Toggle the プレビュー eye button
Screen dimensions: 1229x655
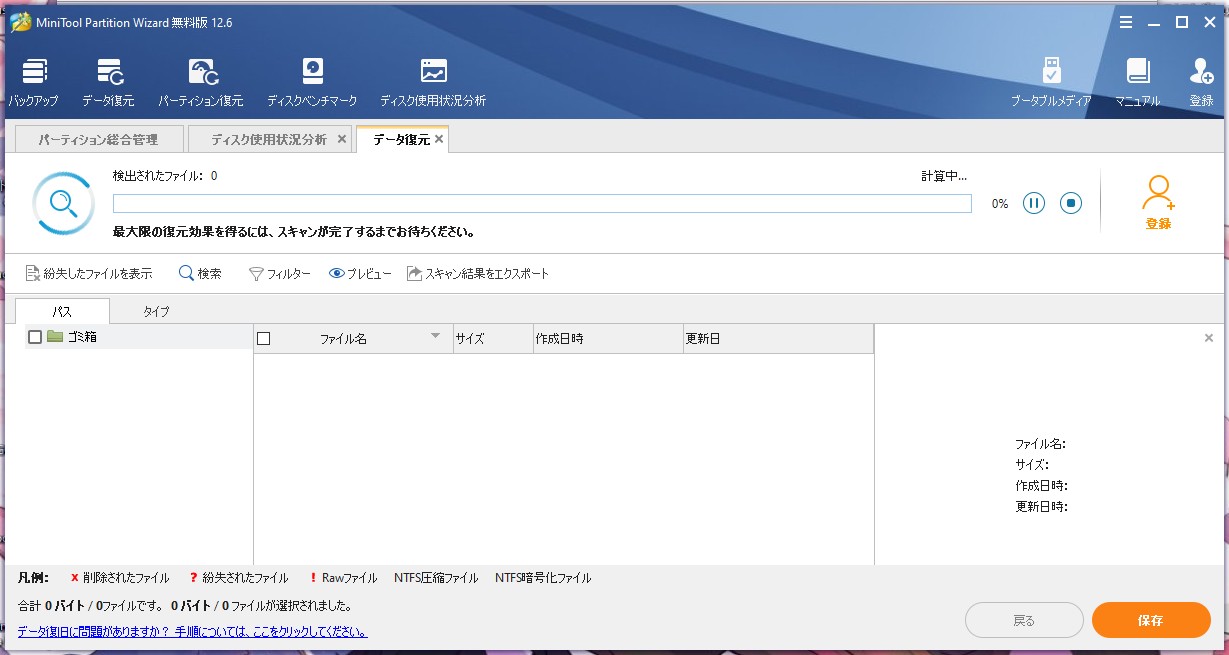pos(360,273)
